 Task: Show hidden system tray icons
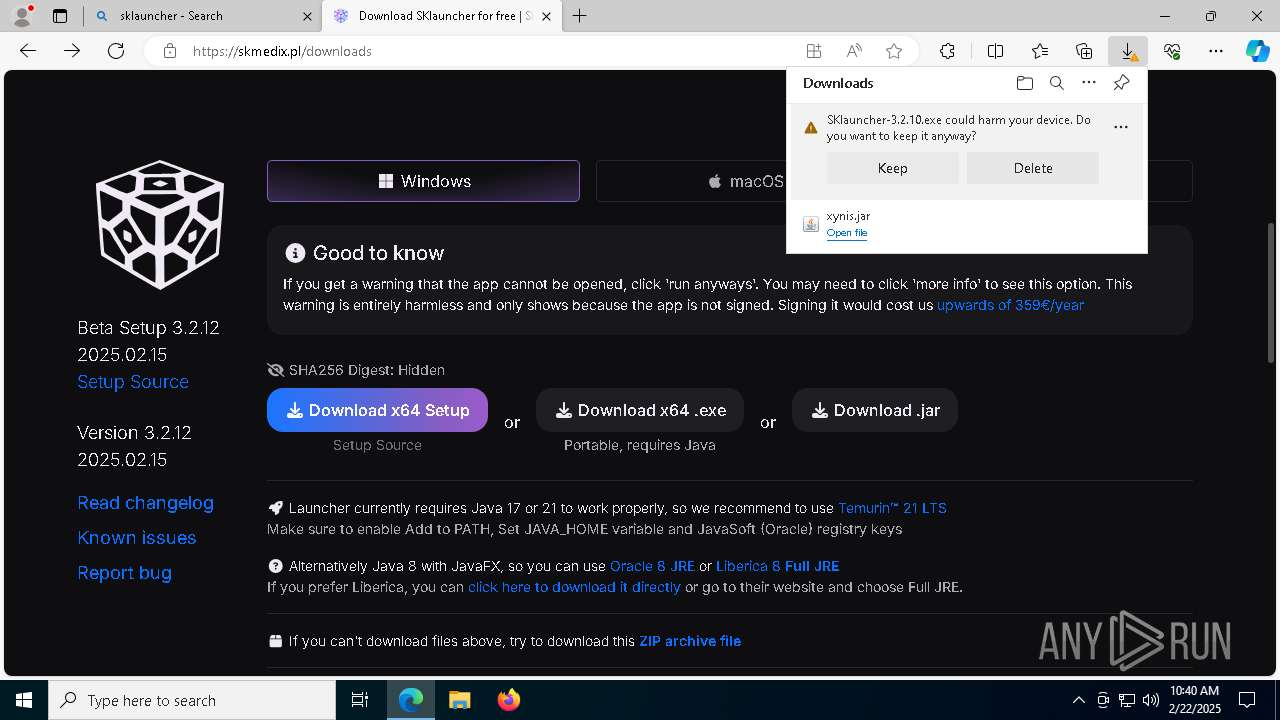coord(1078,700)
